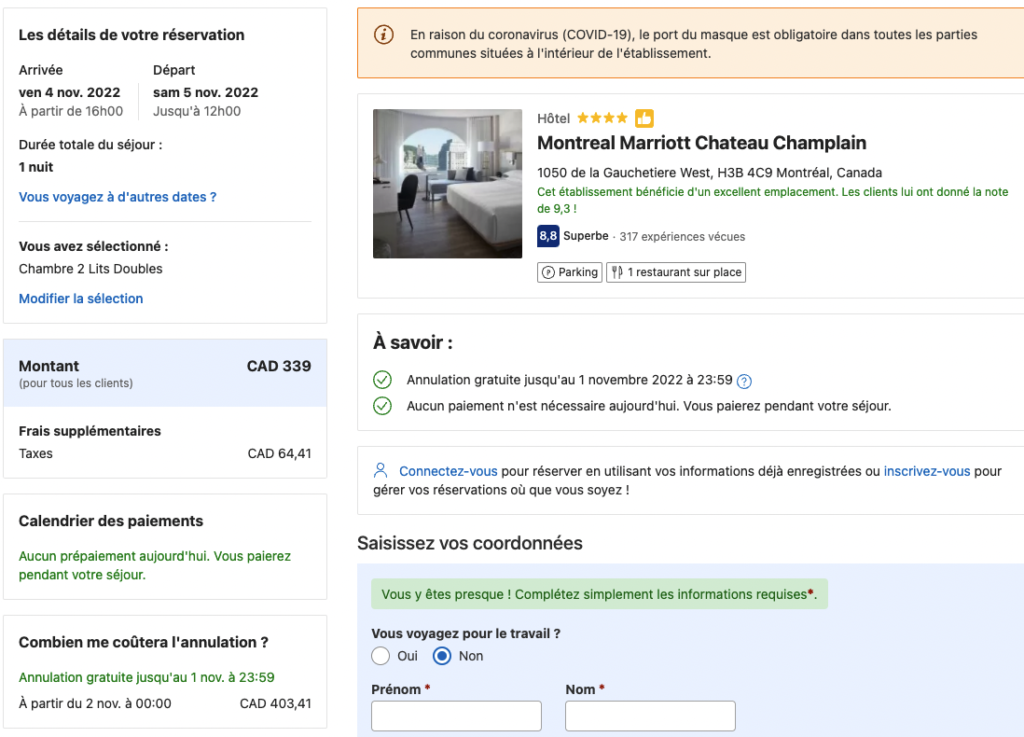The width and height of the screenshot is (1024, 737).
Task: Open the help question mark beside the cancellation date
Action: pyautogui.click(x=747, y=380)
